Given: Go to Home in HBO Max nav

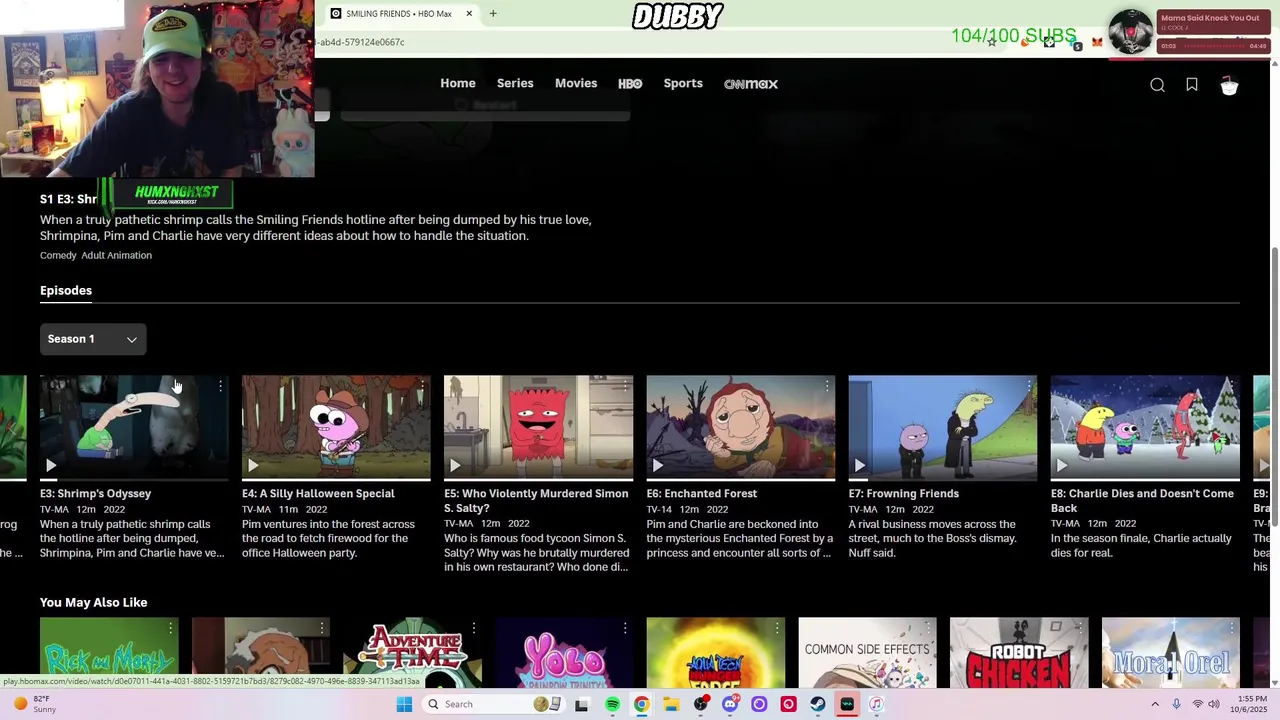Looking at the screenshot, I should click(x=458, y=84).
